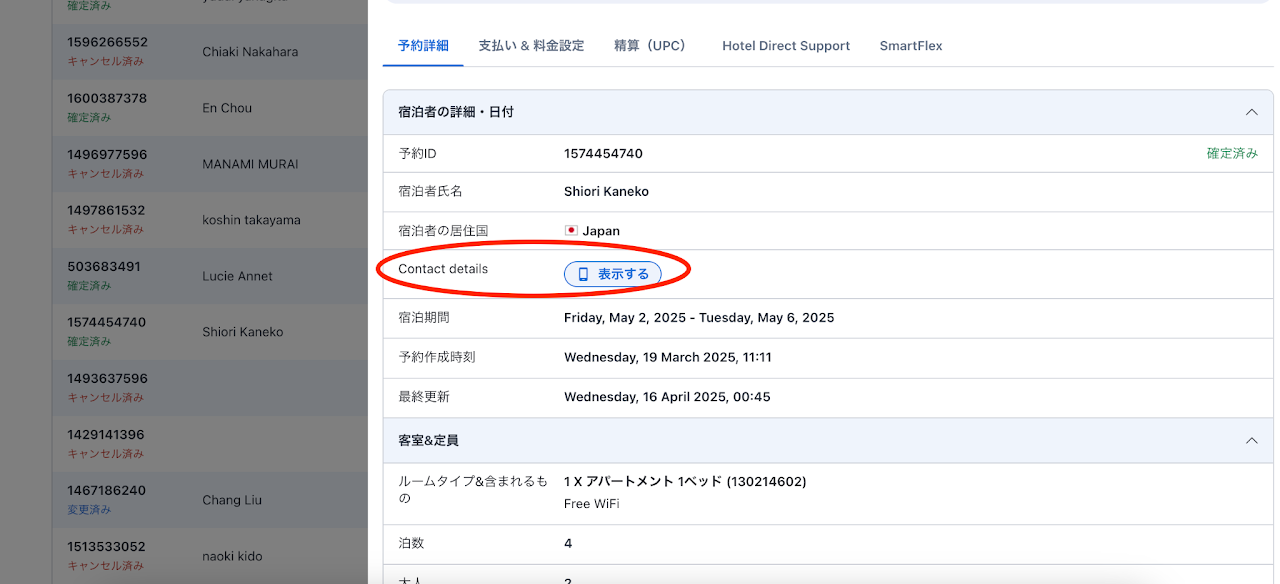
Task: Open reservation ID 1493637596
Action: pos(107,379)
